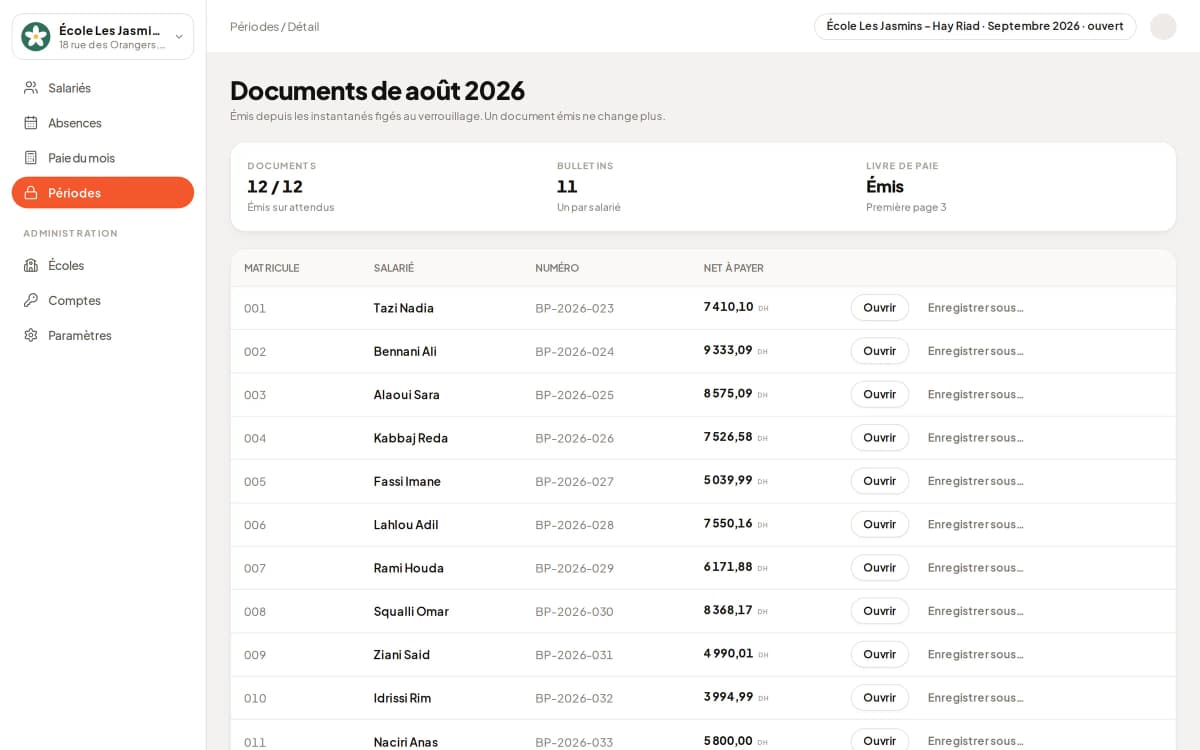This screenshot has height=750, width=1200.
Task: Click bulletin number BP-2026-027
Action: point(575,481)
